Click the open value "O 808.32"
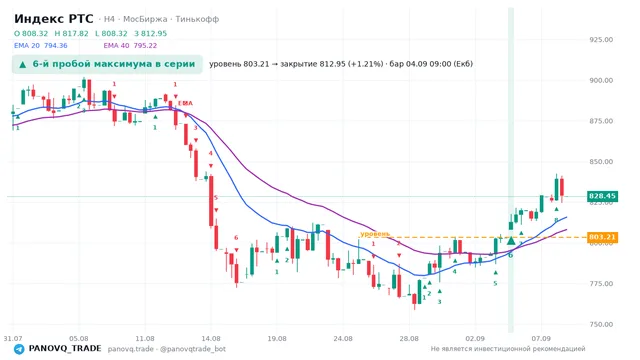 pyautogui.click(x=31, y=33)
